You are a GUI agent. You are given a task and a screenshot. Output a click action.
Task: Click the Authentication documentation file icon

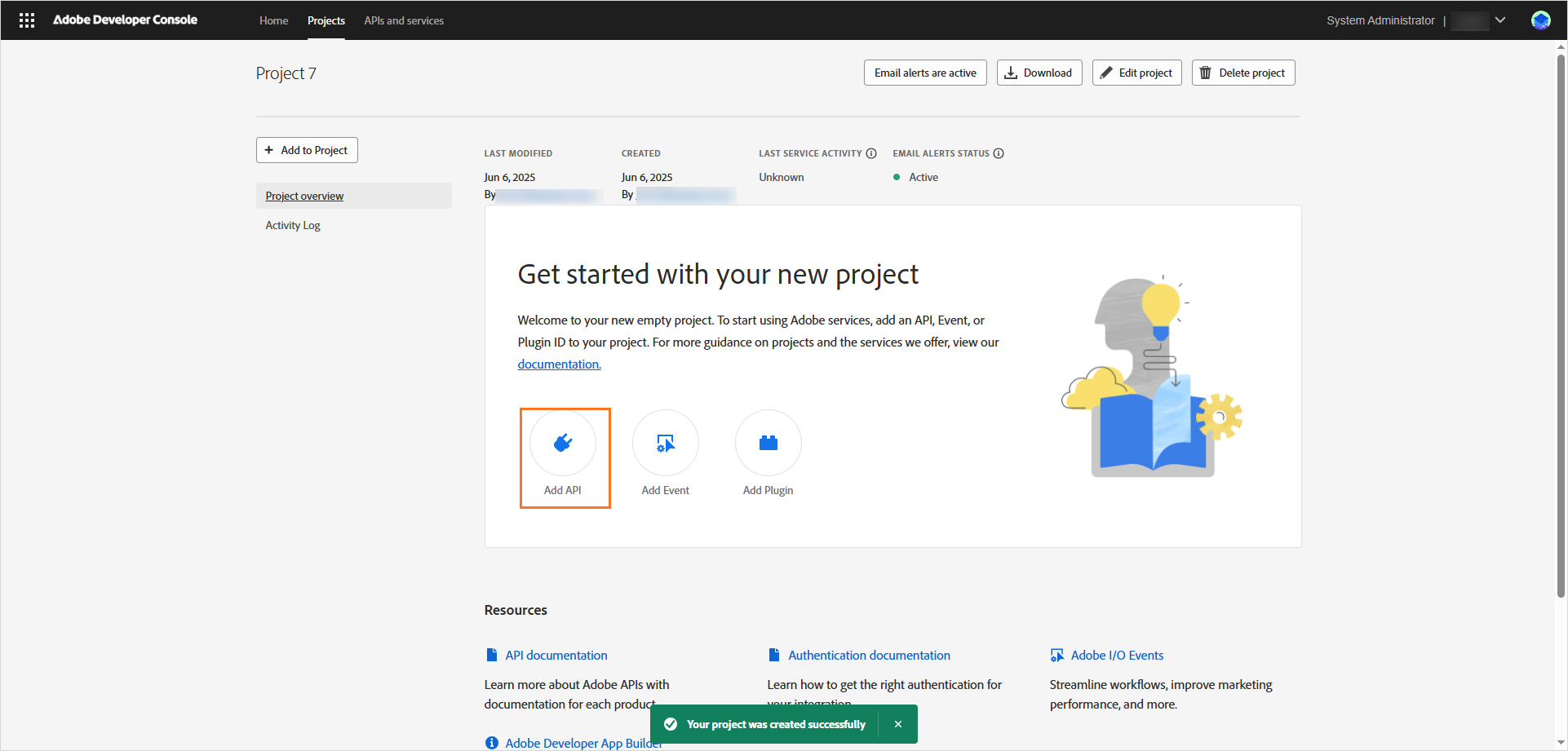point(774,655)
